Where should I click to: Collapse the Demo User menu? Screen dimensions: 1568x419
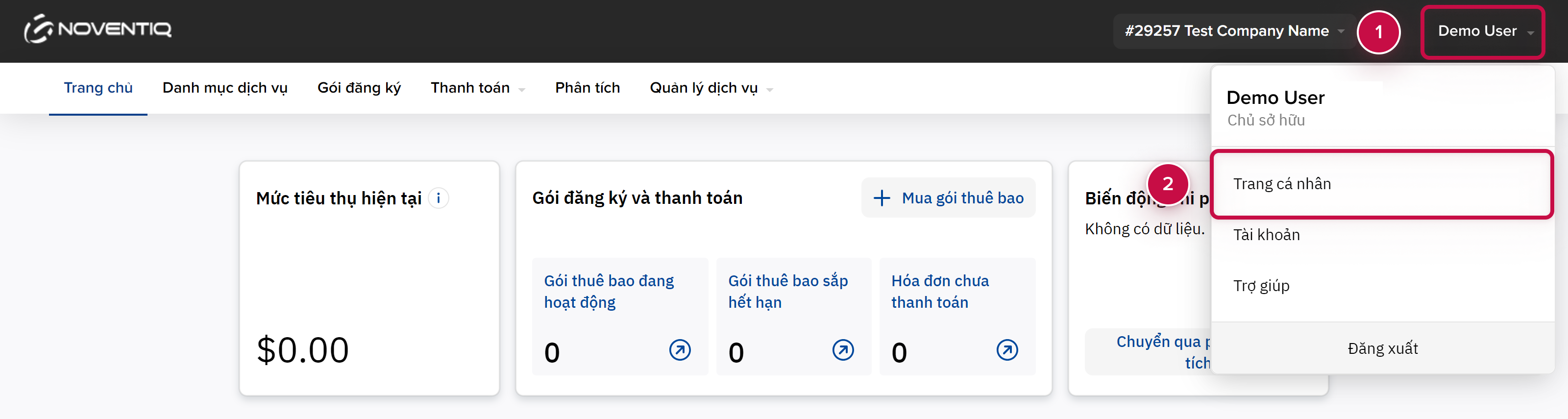1482,31
